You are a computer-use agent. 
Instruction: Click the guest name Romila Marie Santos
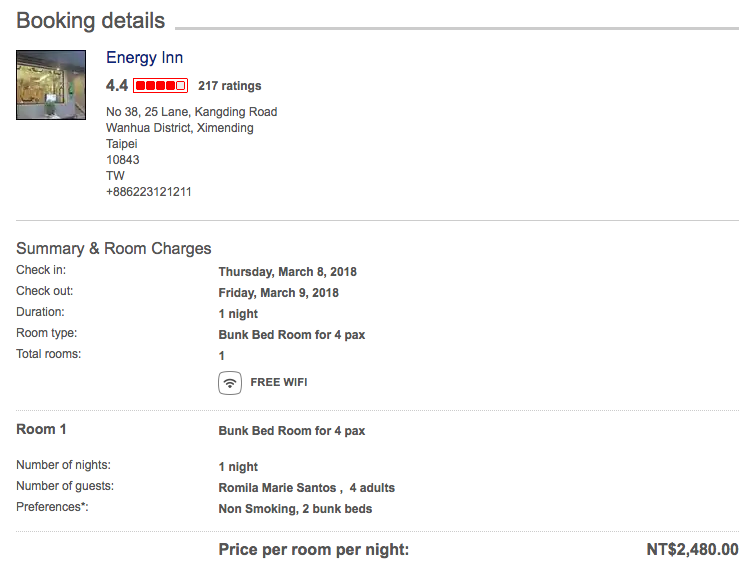coord(277,488)
